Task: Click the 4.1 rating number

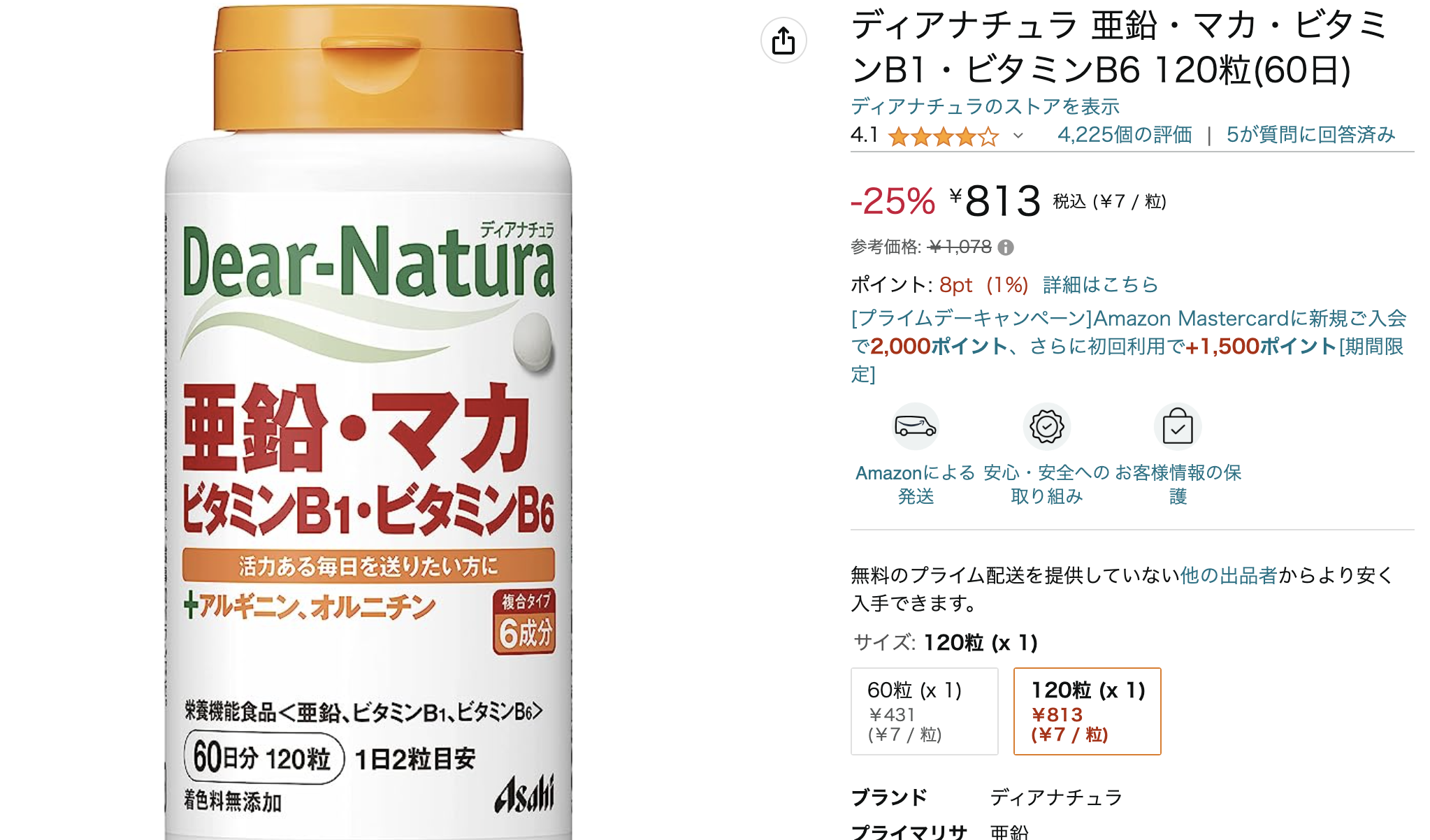Action: 865,135
